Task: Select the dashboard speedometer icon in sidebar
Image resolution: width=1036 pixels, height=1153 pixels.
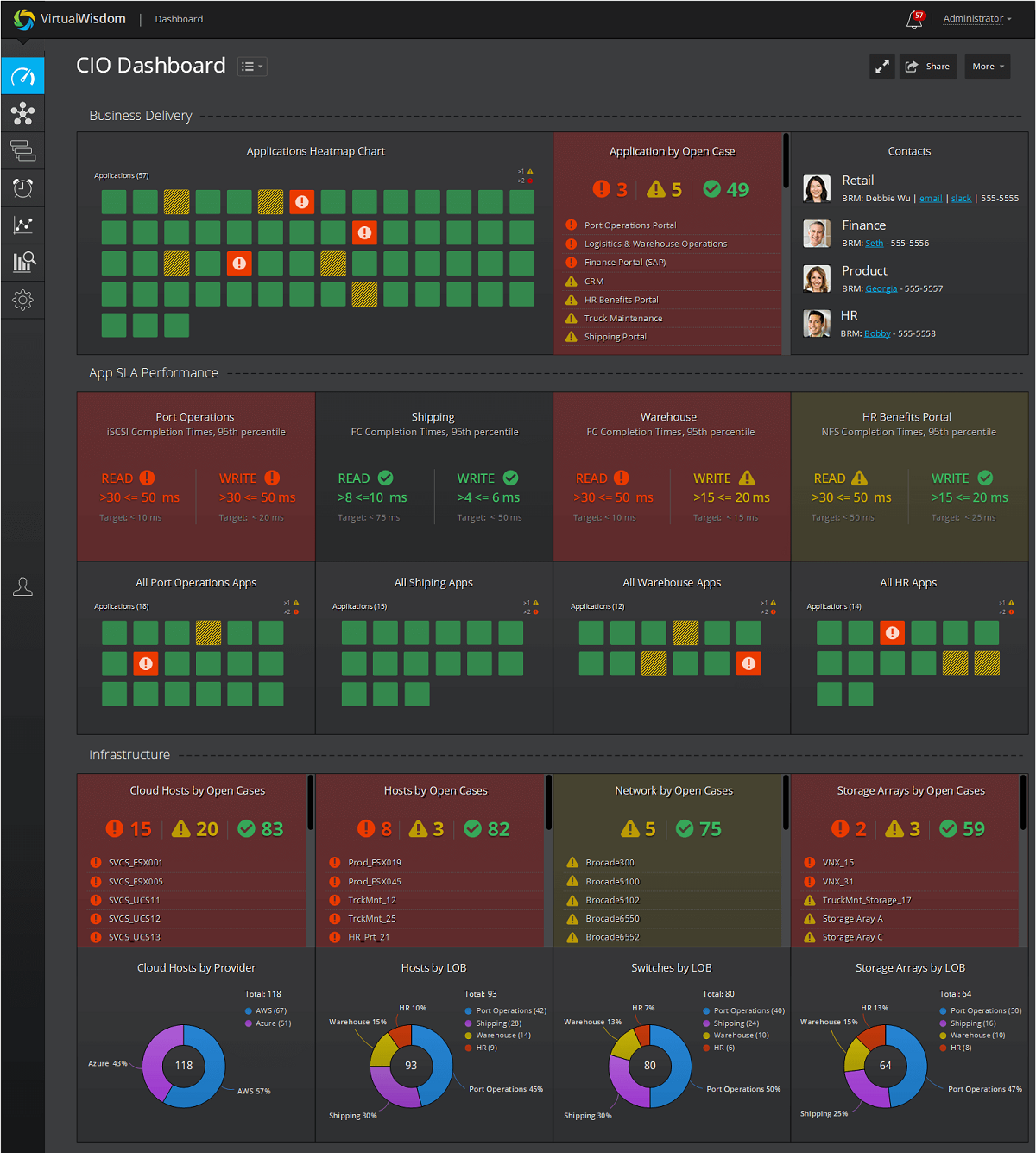Action: tap(22, 75)
